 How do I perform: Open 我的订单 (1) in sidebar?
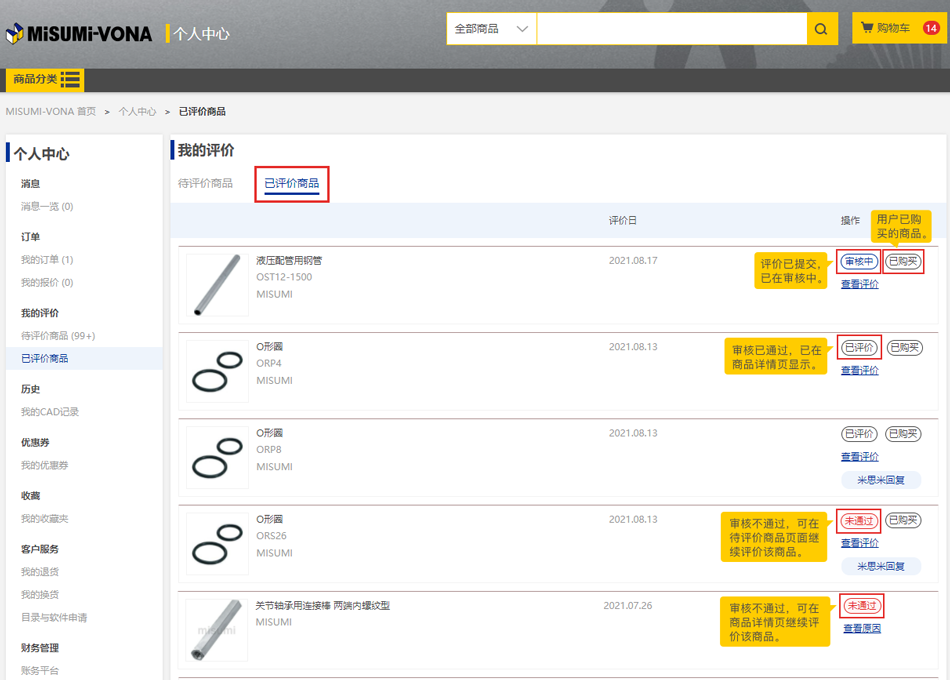47,260
